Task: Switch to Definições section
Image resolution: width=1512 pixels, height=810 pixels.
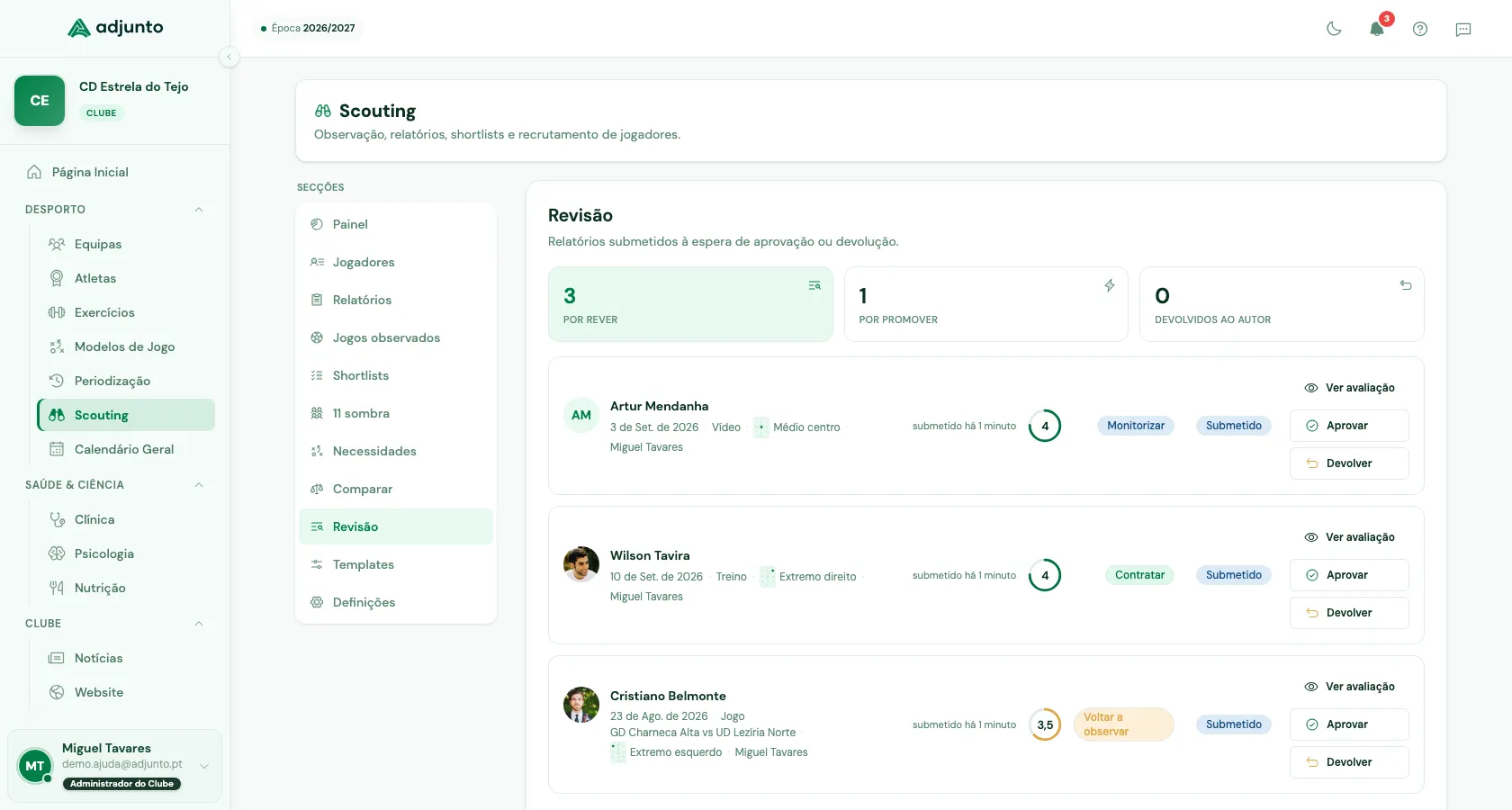Action: click(396, 602)
